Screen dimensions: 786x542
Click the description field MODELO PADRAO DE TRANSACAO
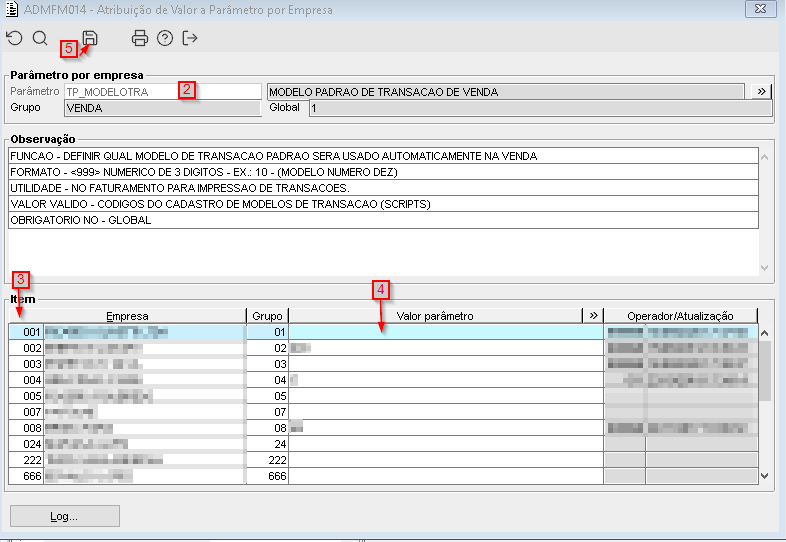[505, 92]
